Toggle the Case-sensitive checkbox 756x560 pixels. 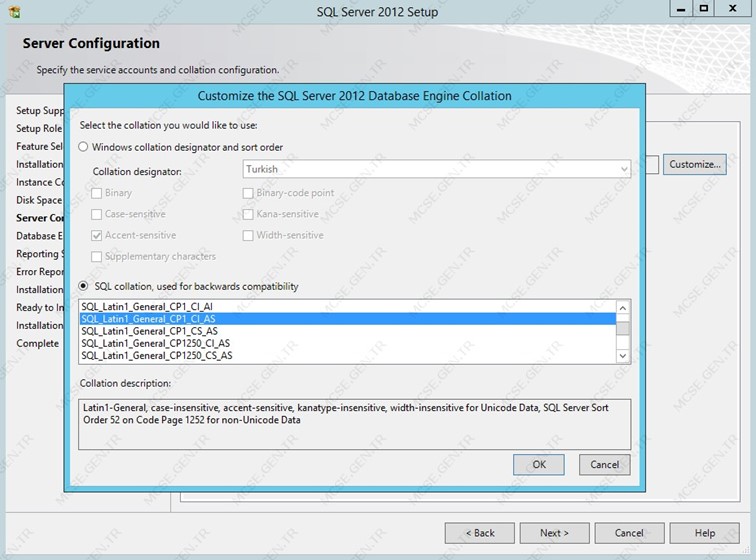pyautogui.click(x=96, y=214)
